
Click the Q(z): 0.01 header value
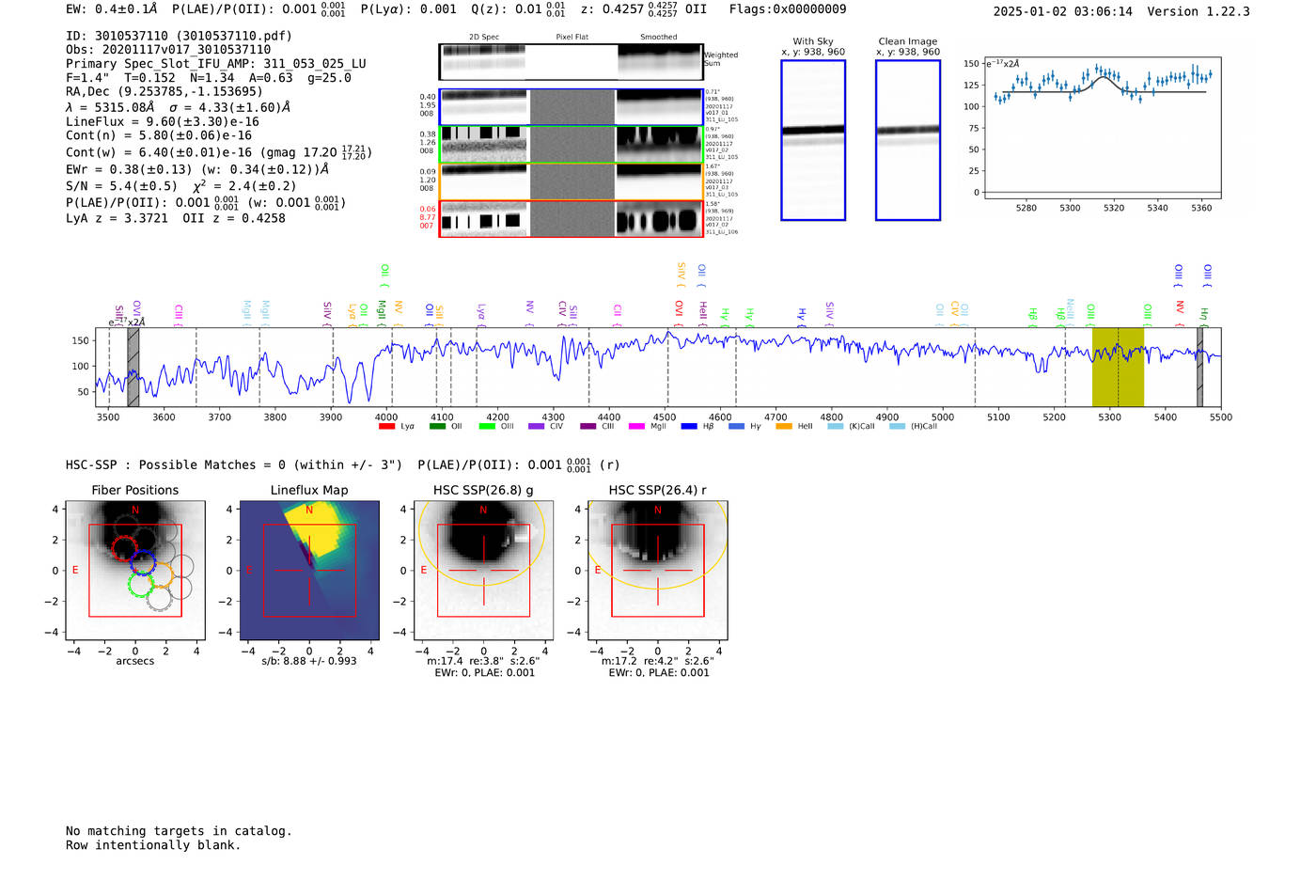coord(518,9)
